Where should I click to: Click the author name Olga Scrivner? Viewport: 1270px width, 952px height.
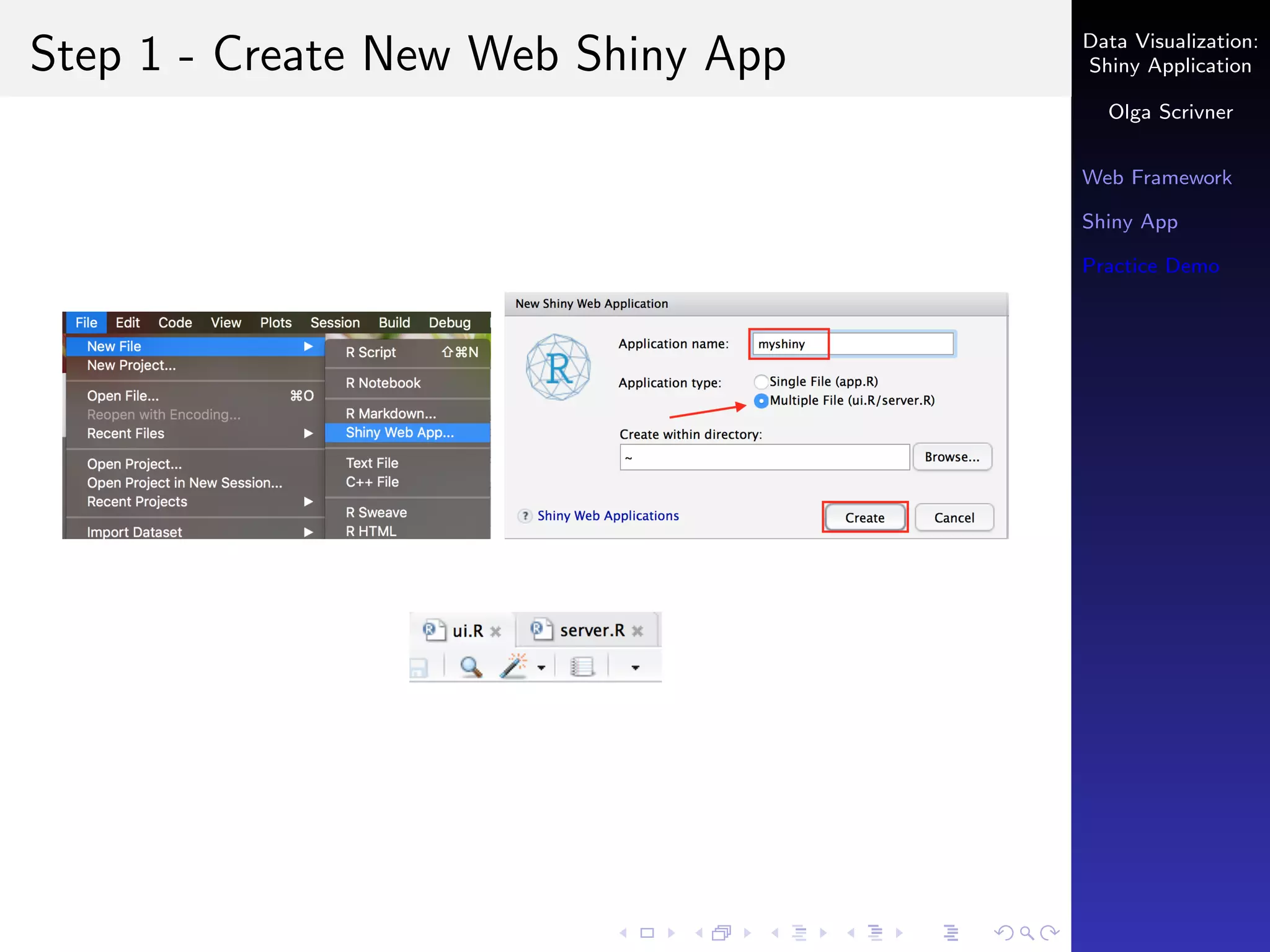click(x=1171, y=112)
